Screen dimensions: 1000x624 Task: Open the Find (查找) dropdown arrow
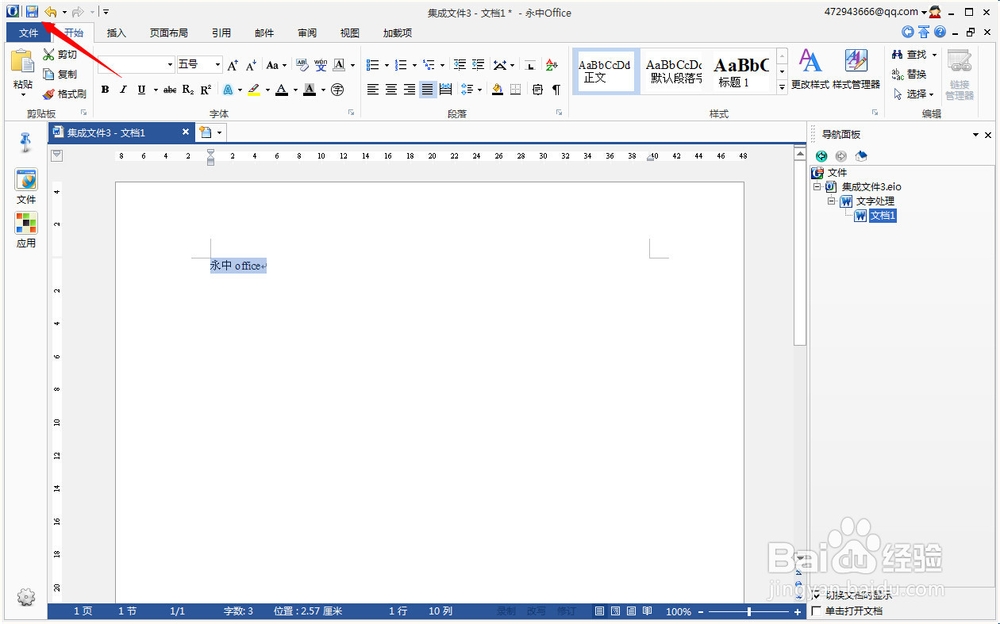(x=934, y=55)
